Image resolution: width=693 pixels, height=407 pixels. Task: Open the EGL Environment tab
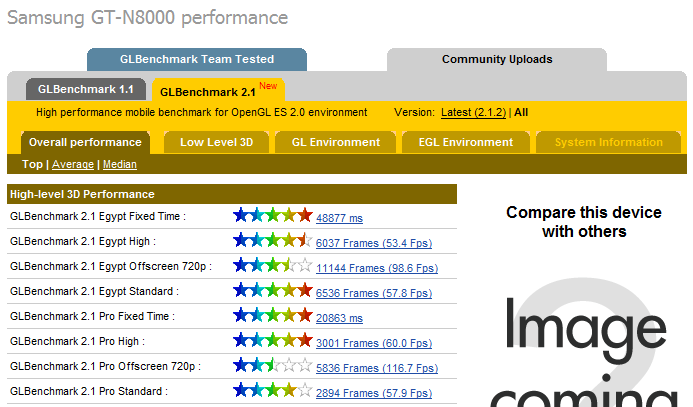(x=466, y=142)
